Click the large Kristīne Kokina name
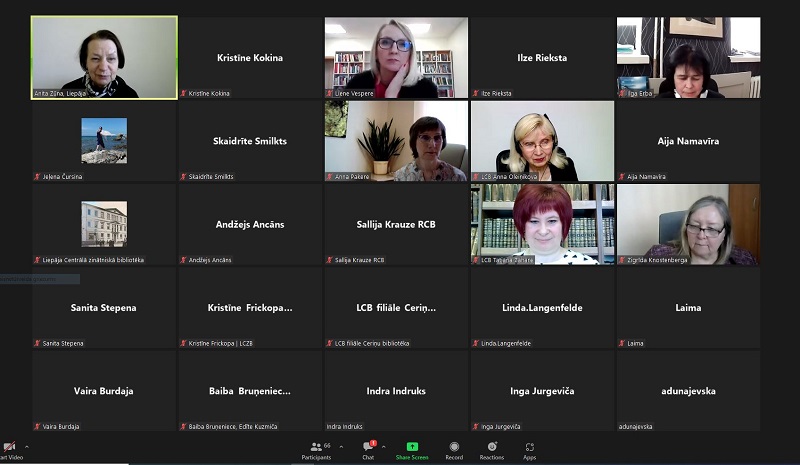This screenshot has width=800, height=465. point(250,58)
